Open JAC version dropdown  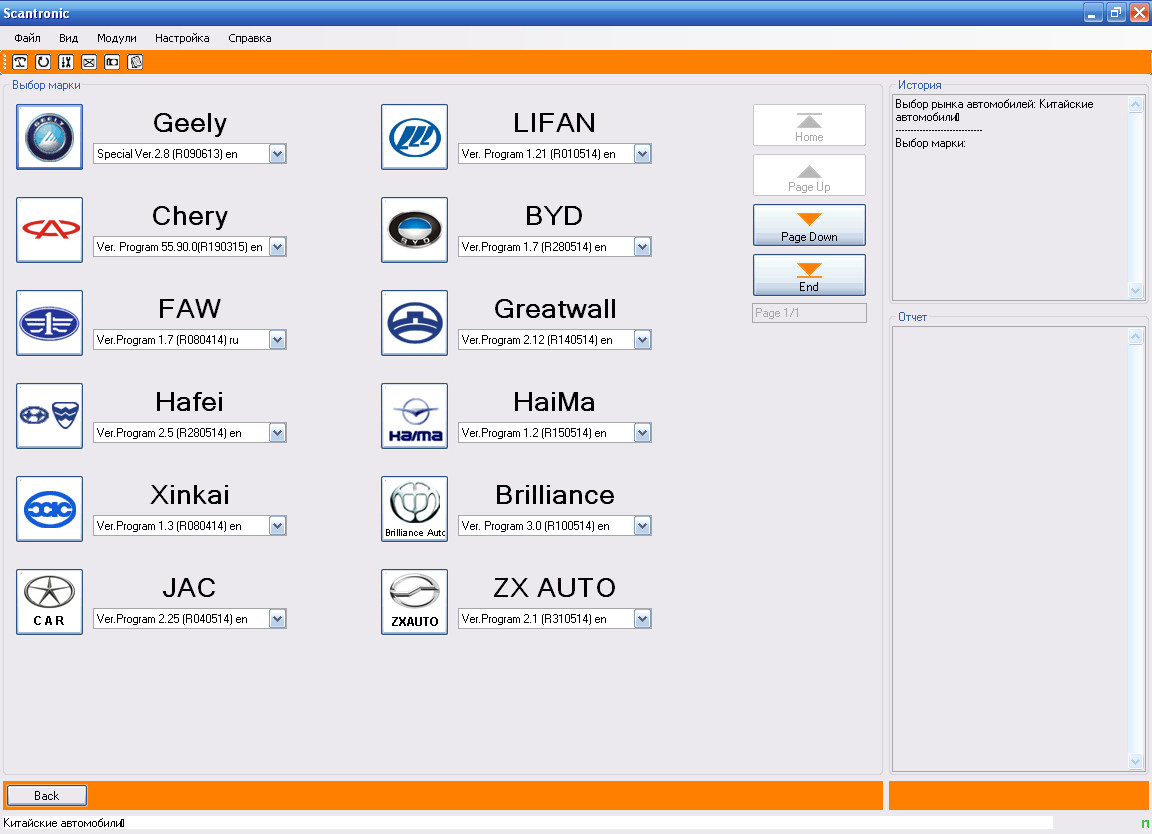(x=277, y=619)
